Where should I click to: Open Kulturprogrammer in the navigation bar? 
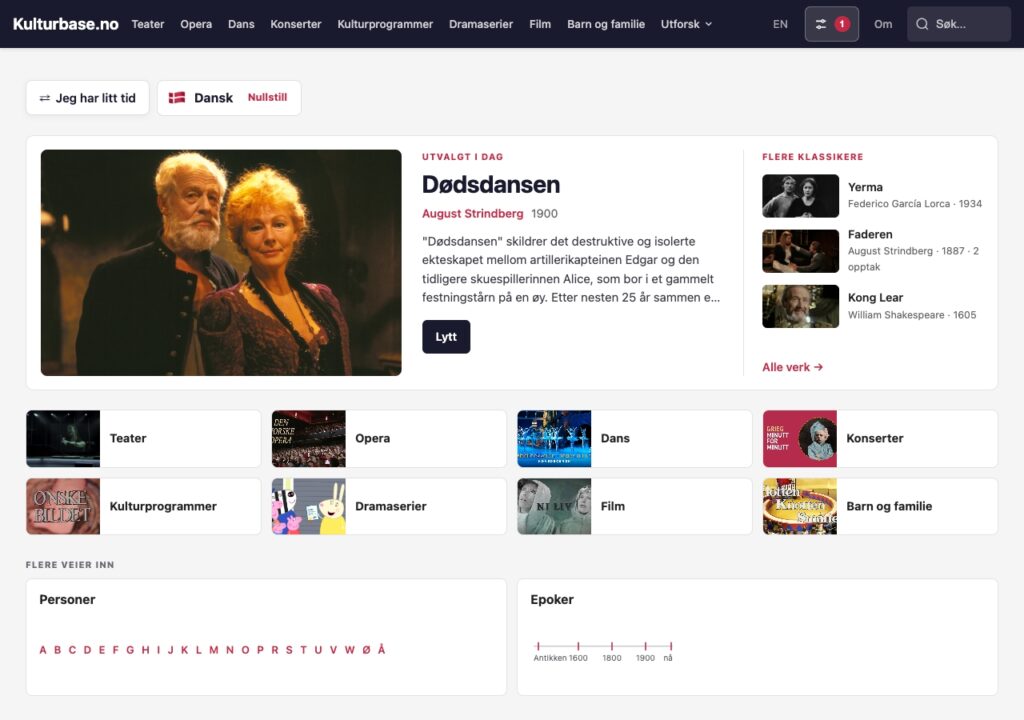pyautogui.click(x=385, y=24)
